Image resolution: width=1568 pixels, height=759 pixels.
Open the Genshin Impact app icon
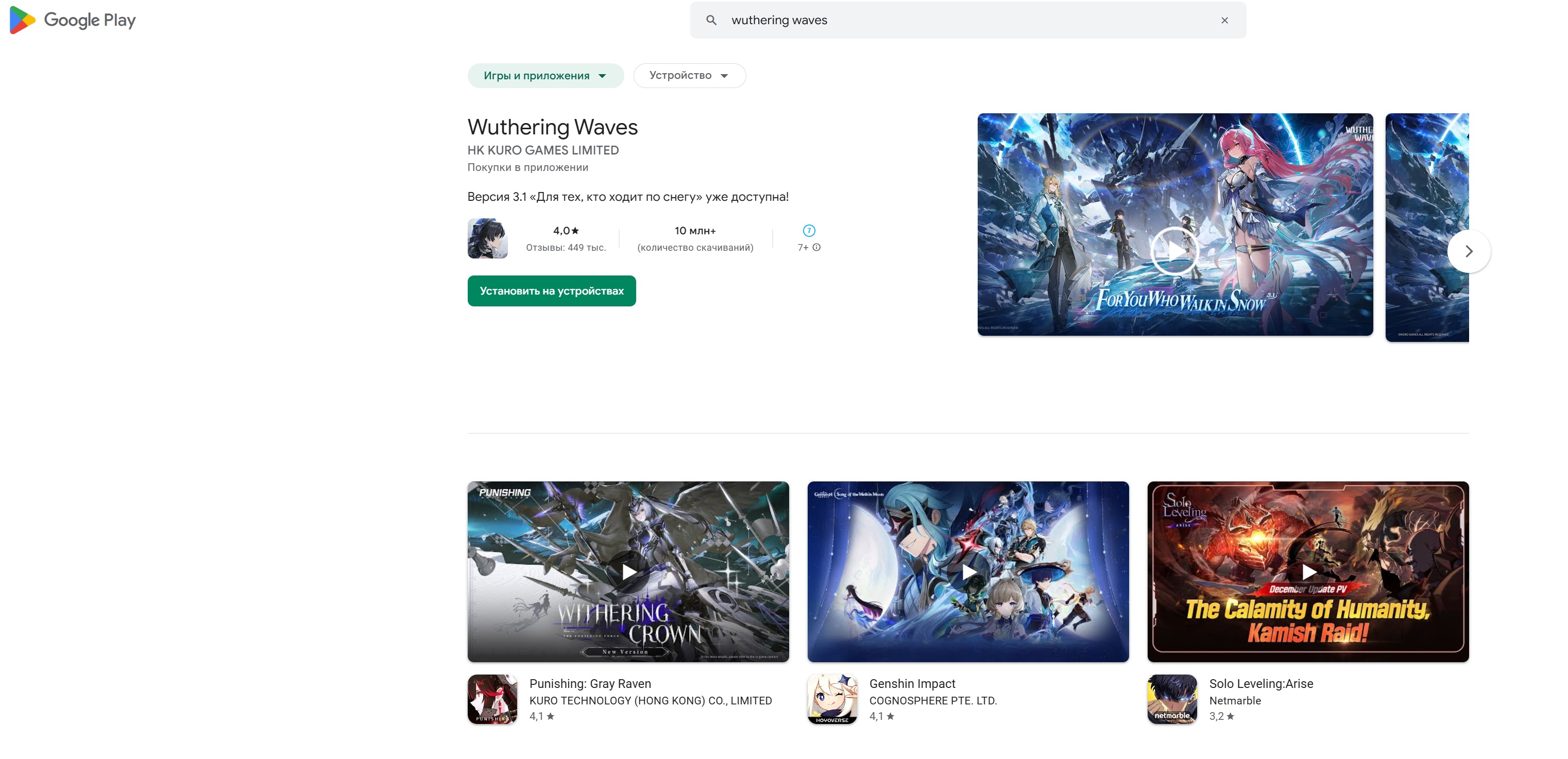coord(832,699)
